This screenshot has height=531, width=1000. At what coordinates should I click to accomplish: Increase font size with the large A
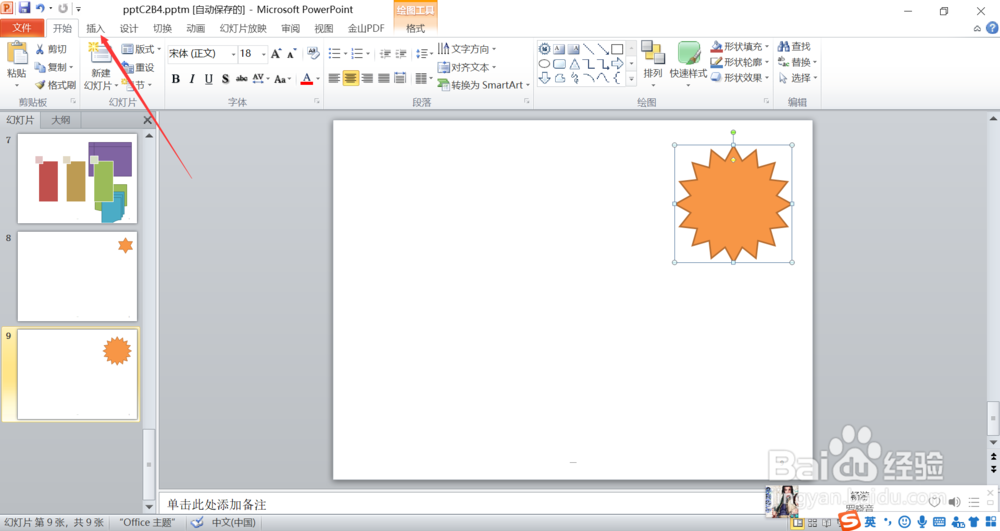pyautogui.click(x=276, y=54)
